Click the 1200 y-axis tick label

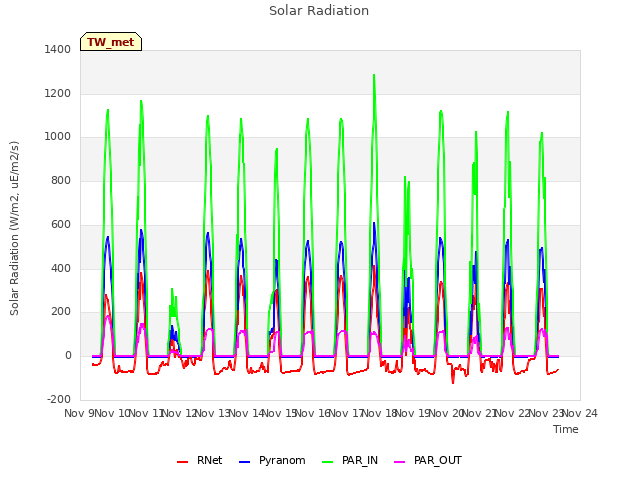coord(58,93)
